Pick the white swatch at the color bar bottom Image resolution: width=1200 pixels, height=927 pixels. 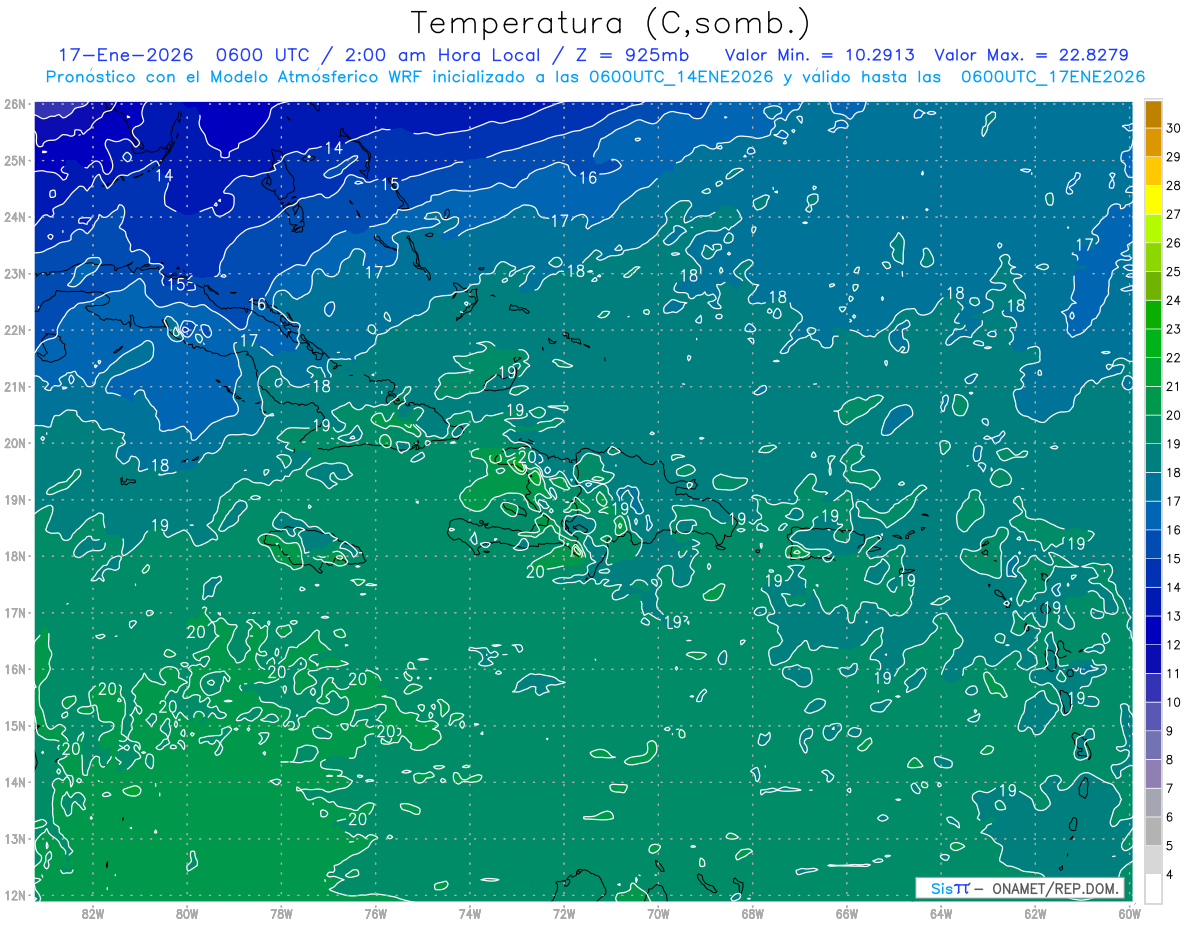coord(1153,889)
